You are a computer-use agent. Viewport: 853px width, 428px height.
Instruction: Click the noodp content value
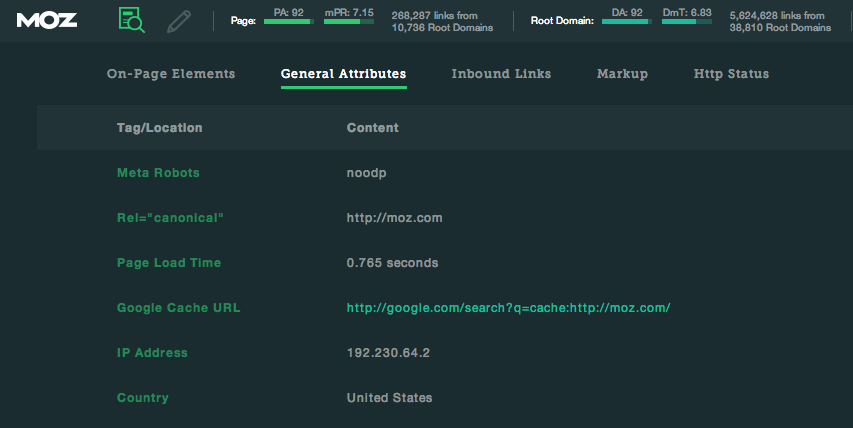pyautogui.click(x=366, y=173)
